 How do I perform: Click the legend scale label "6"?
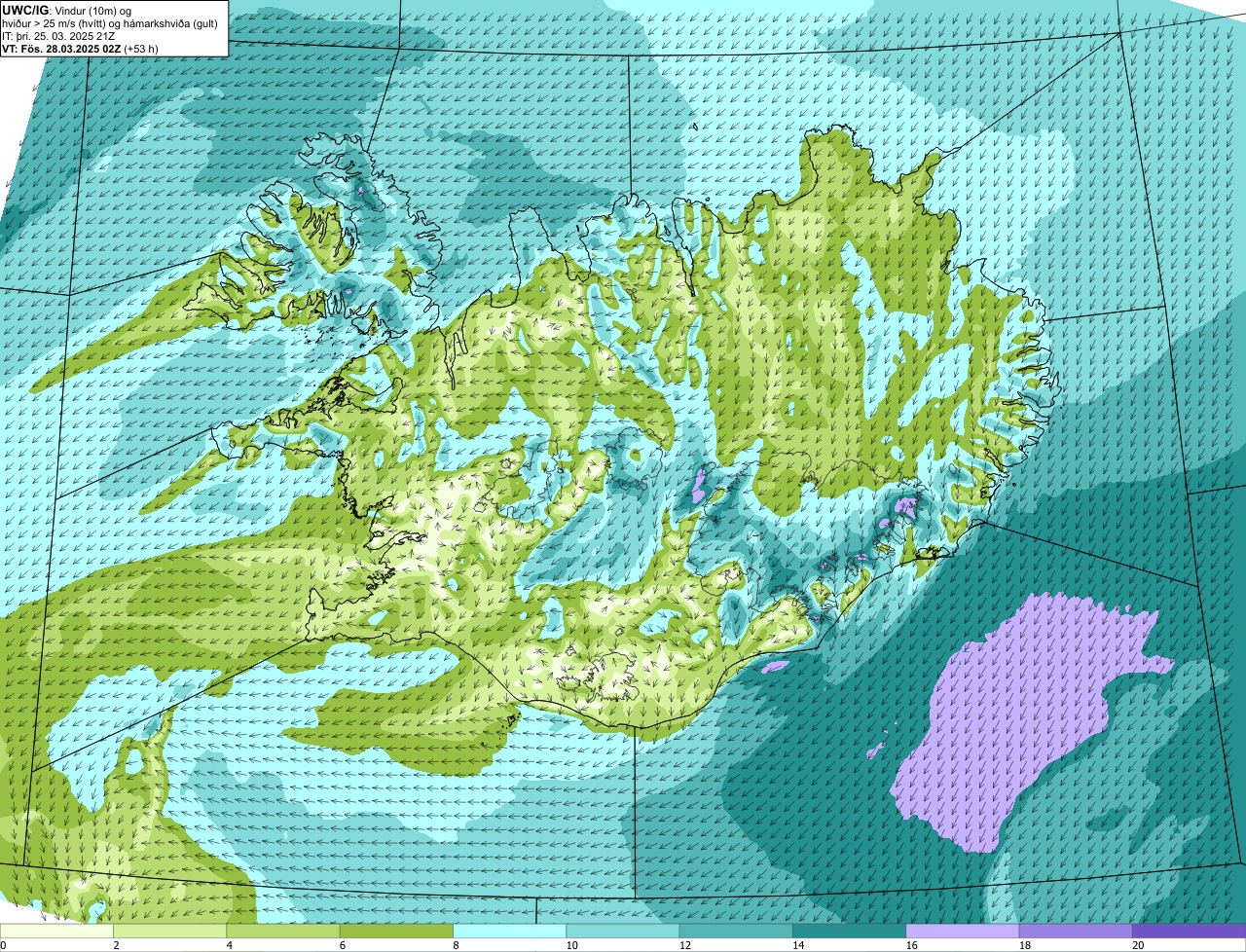343,945
